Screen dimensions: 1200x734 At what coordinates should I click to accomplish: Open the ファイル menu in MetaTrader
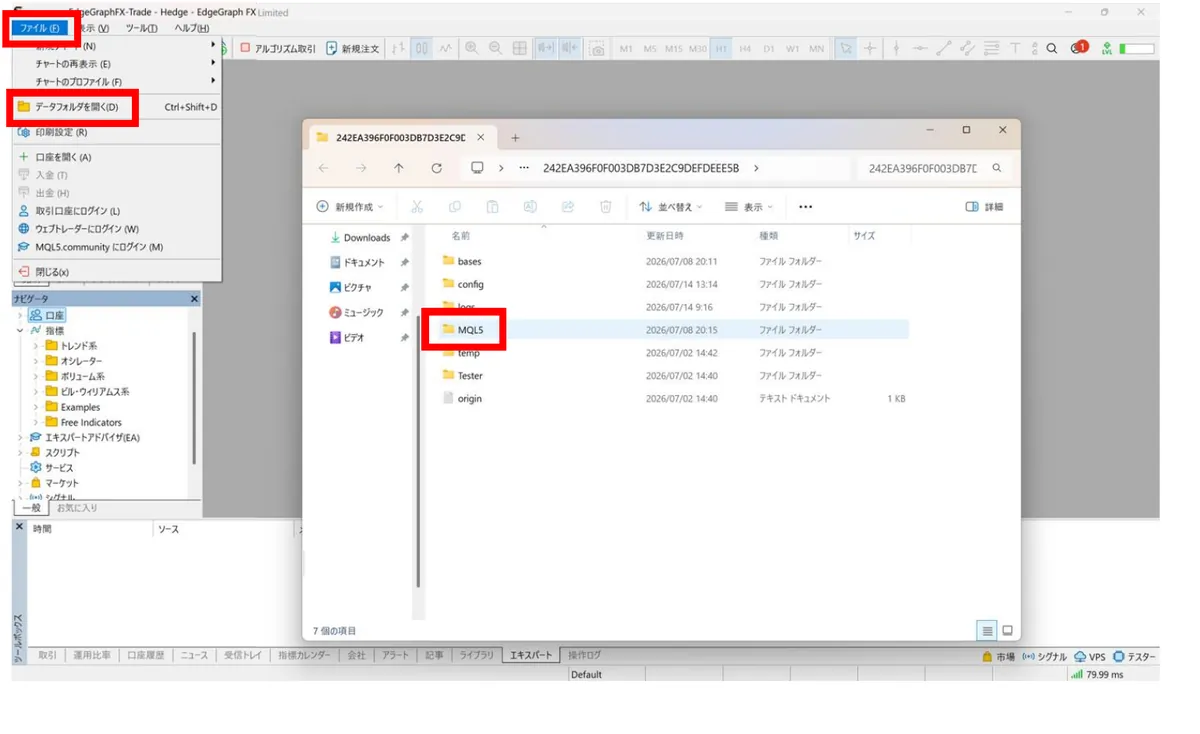point(41,28)
